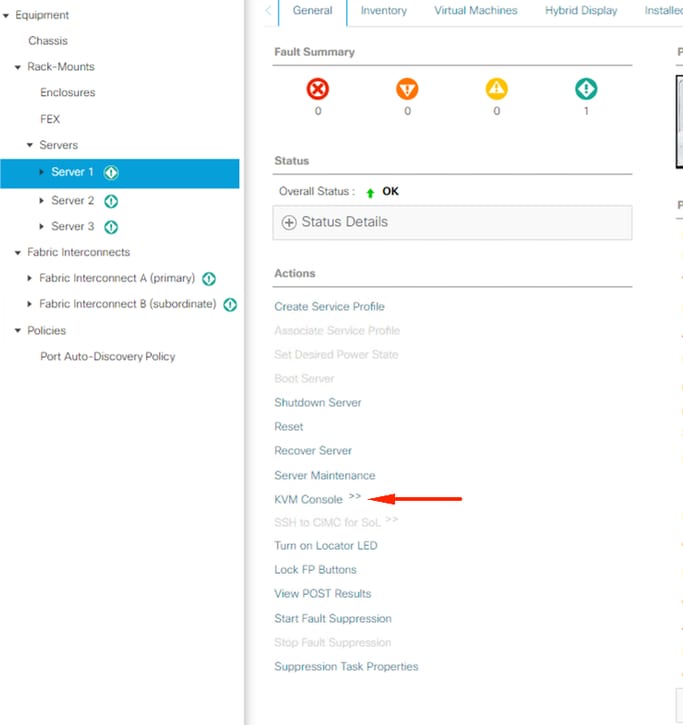Viewport: 683px width, 725px height.
Task: Switch to the Hybrid Display tab
Action: 581,11
